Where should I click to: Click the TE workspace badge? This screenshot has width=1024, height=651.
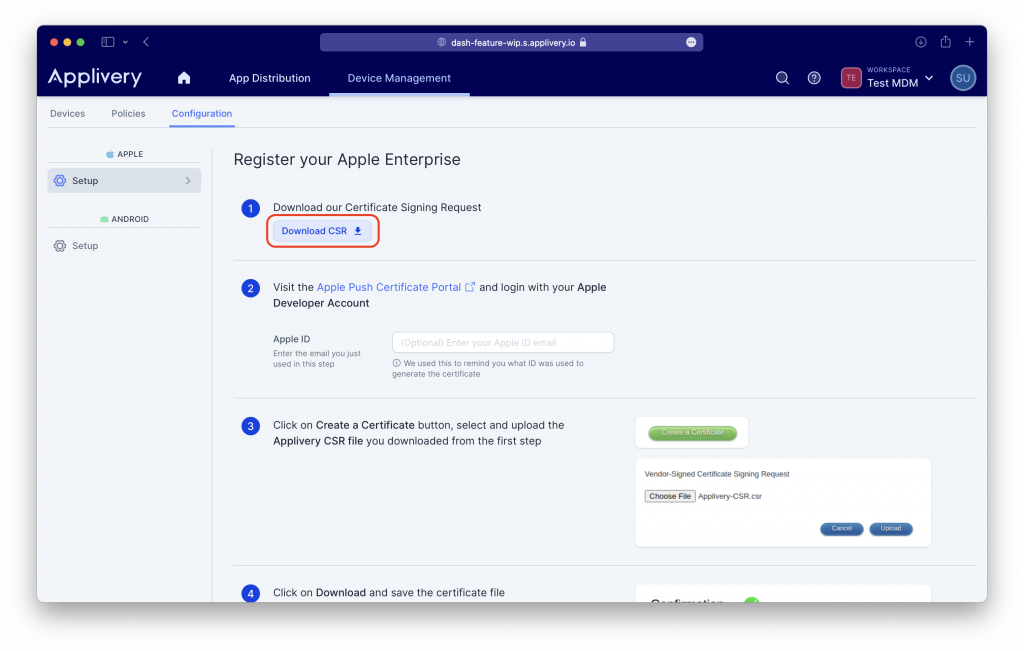click(851, 78)
